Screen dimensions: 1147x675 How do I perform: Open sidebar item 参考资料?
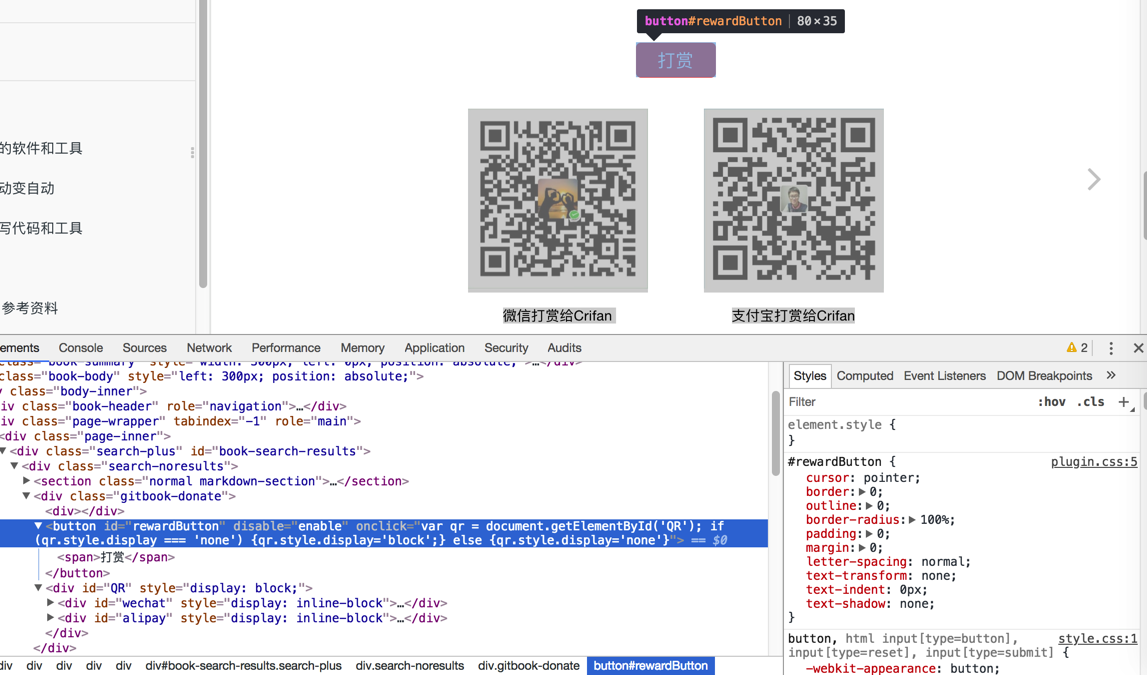(x=29, y=309)
